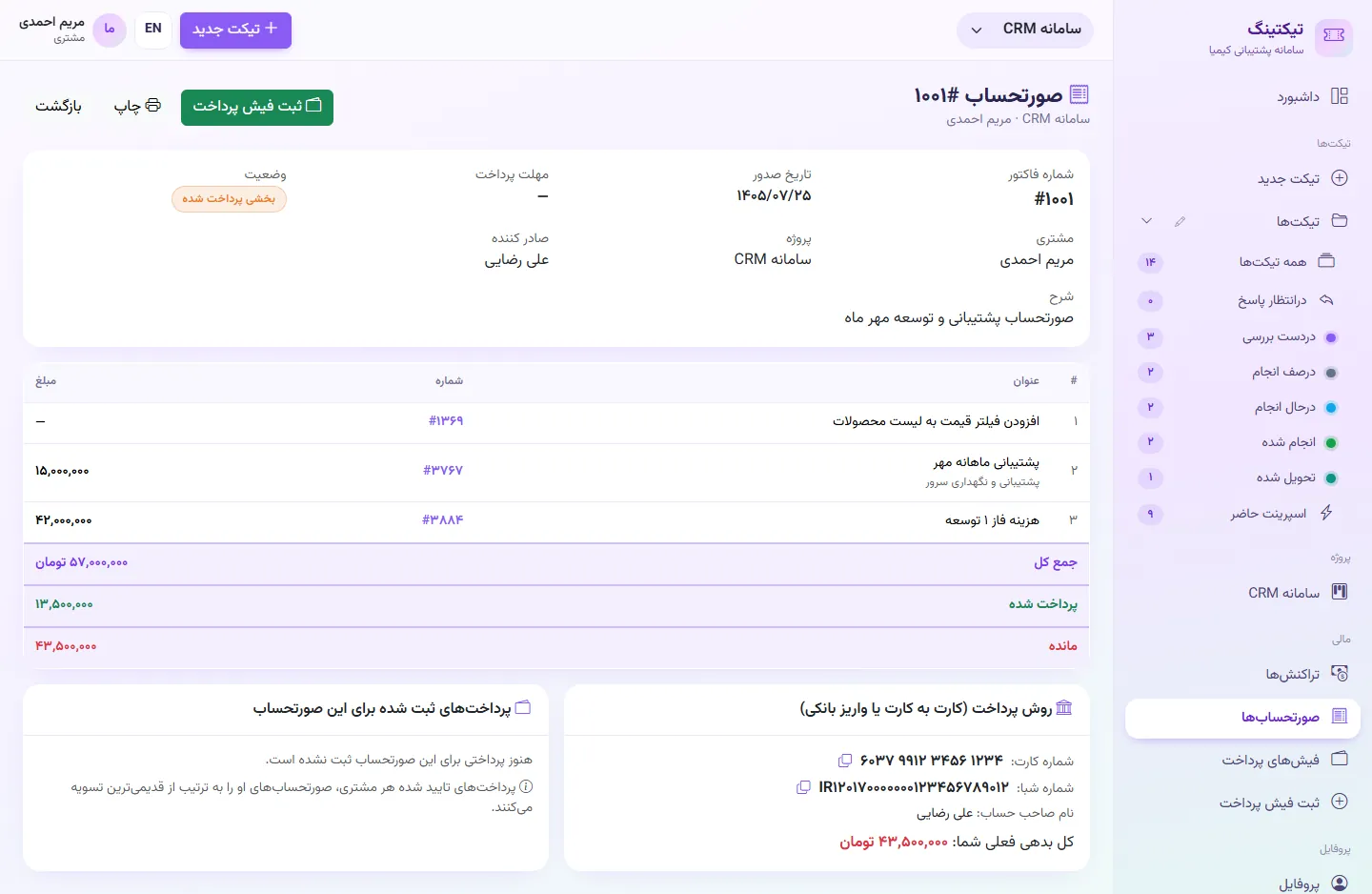Click the edit pencil icon beside تیکت‌ها

click(x=1180, y=221)
